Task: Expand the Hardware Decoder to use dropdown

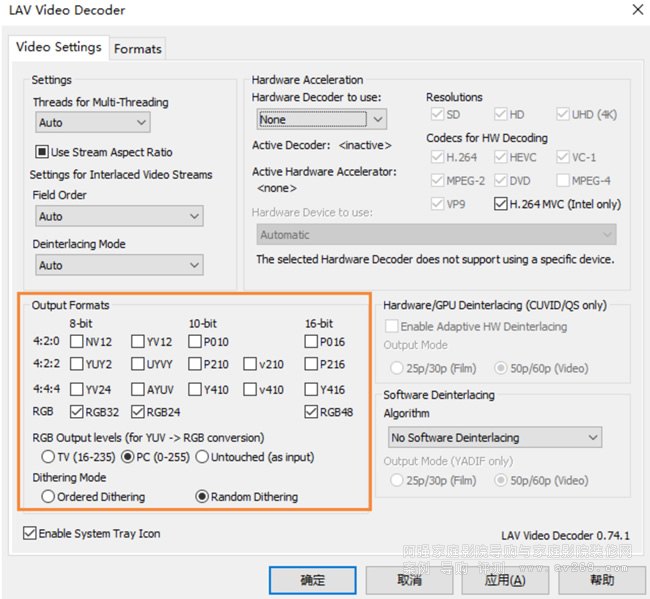Action: pos(321,119)
